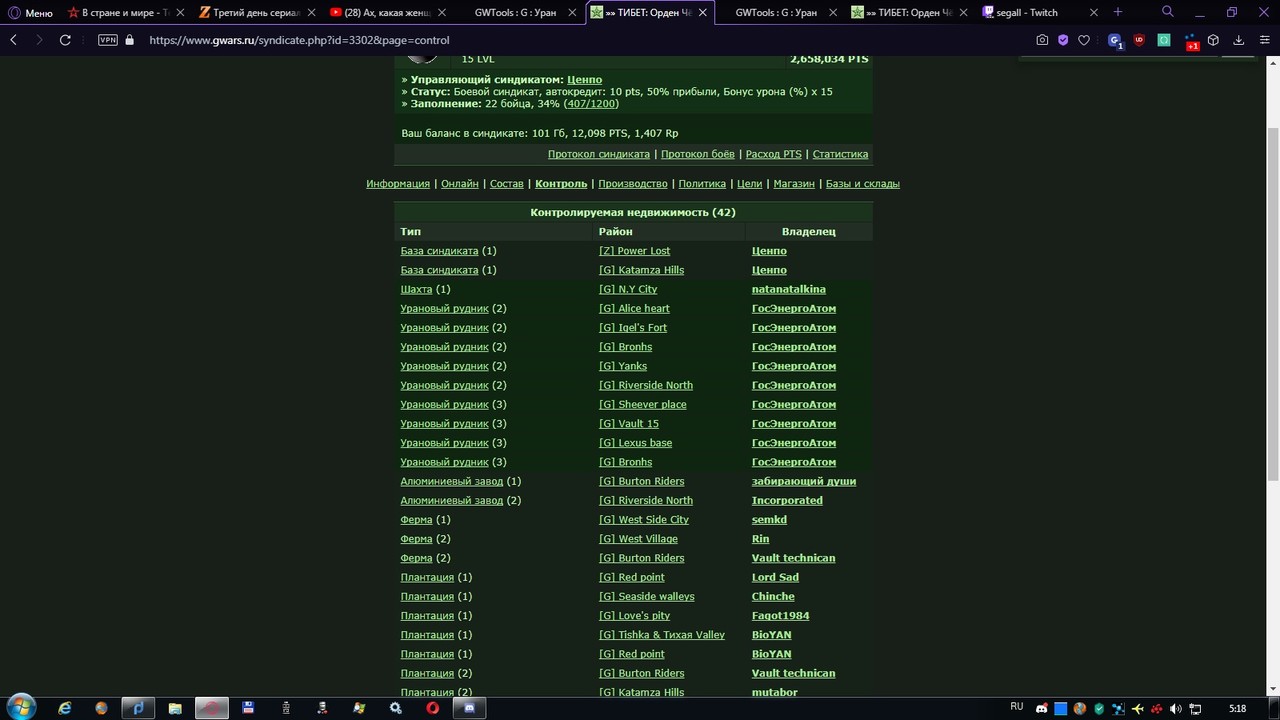Go to Производство section
Screen dimensions: 1280x720
point(633,183)
